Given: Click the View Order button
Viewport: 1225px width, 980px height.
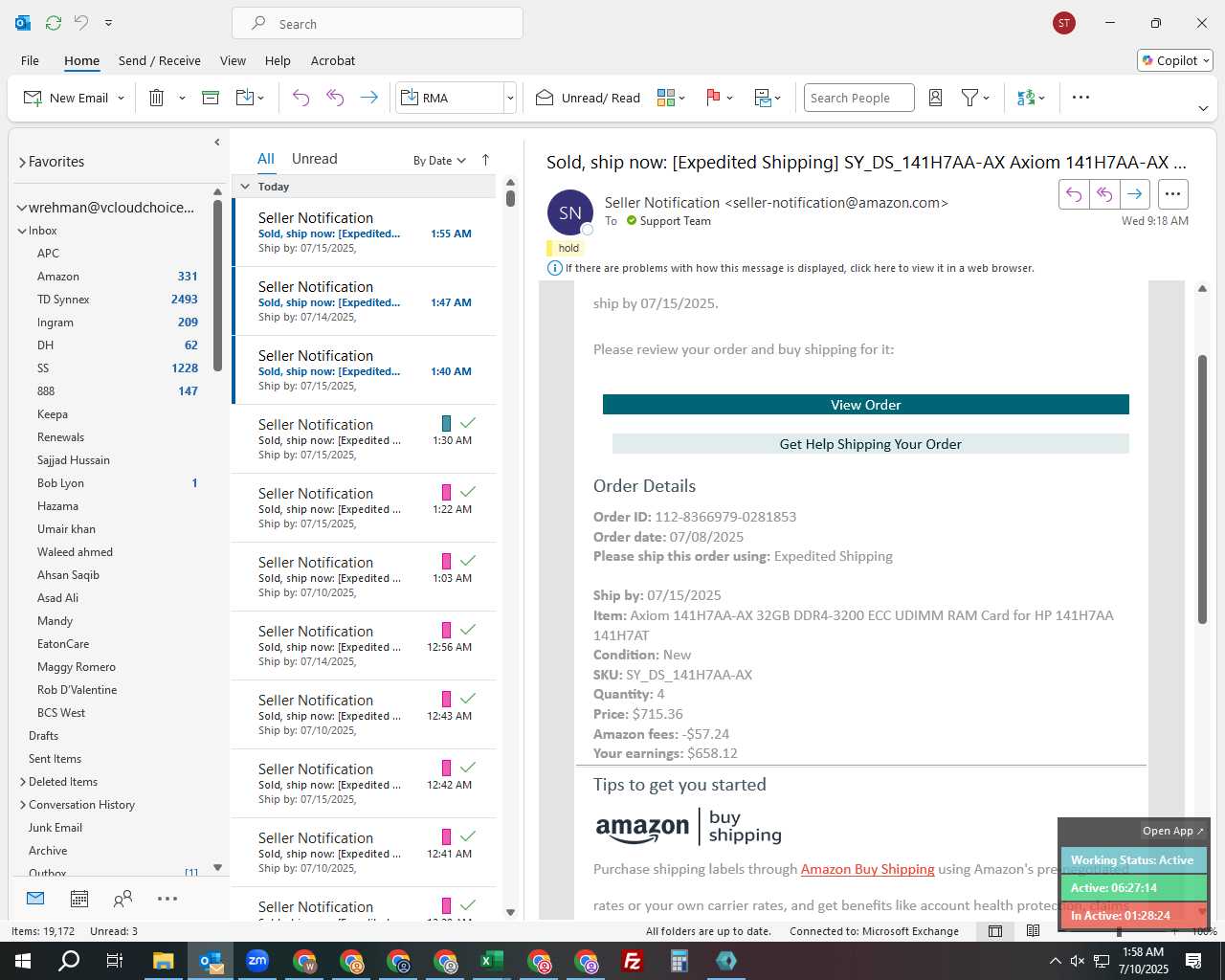Looking at the screenshot, I should coord(866,405).
